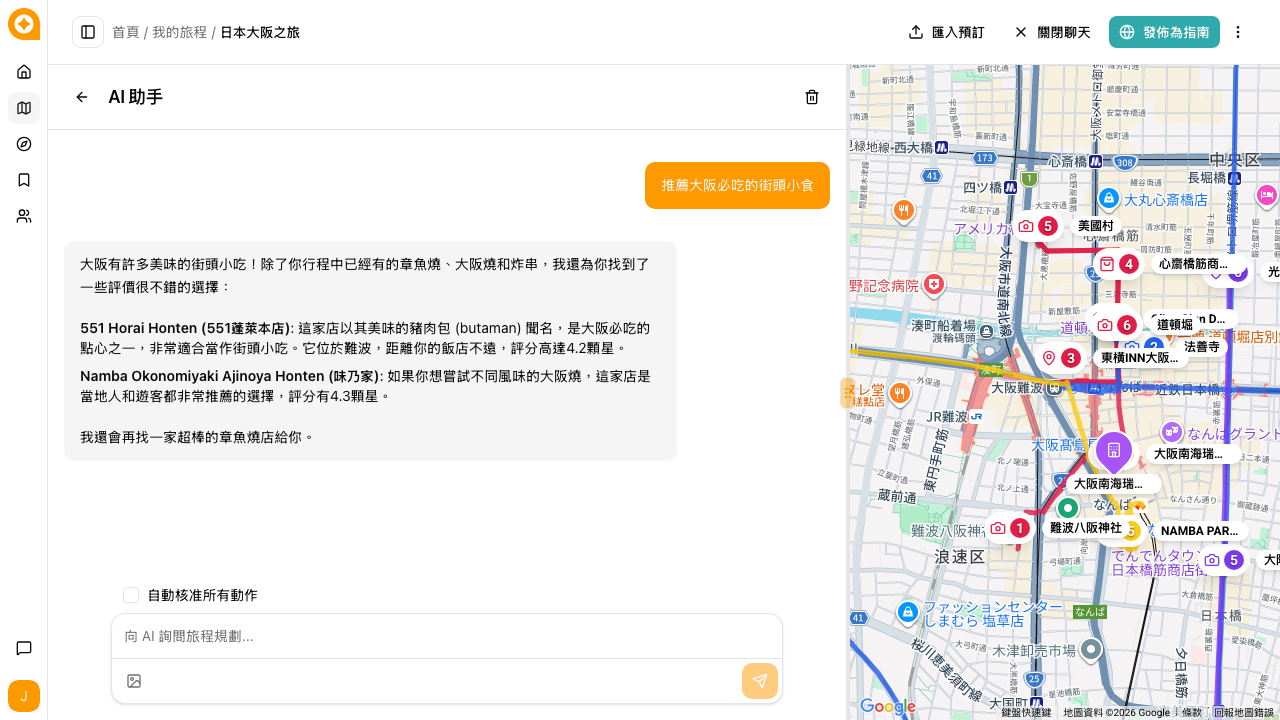Click 回報地圖錯誤 link
This screenshot has height=720, width=1280.
[1243, 712]
